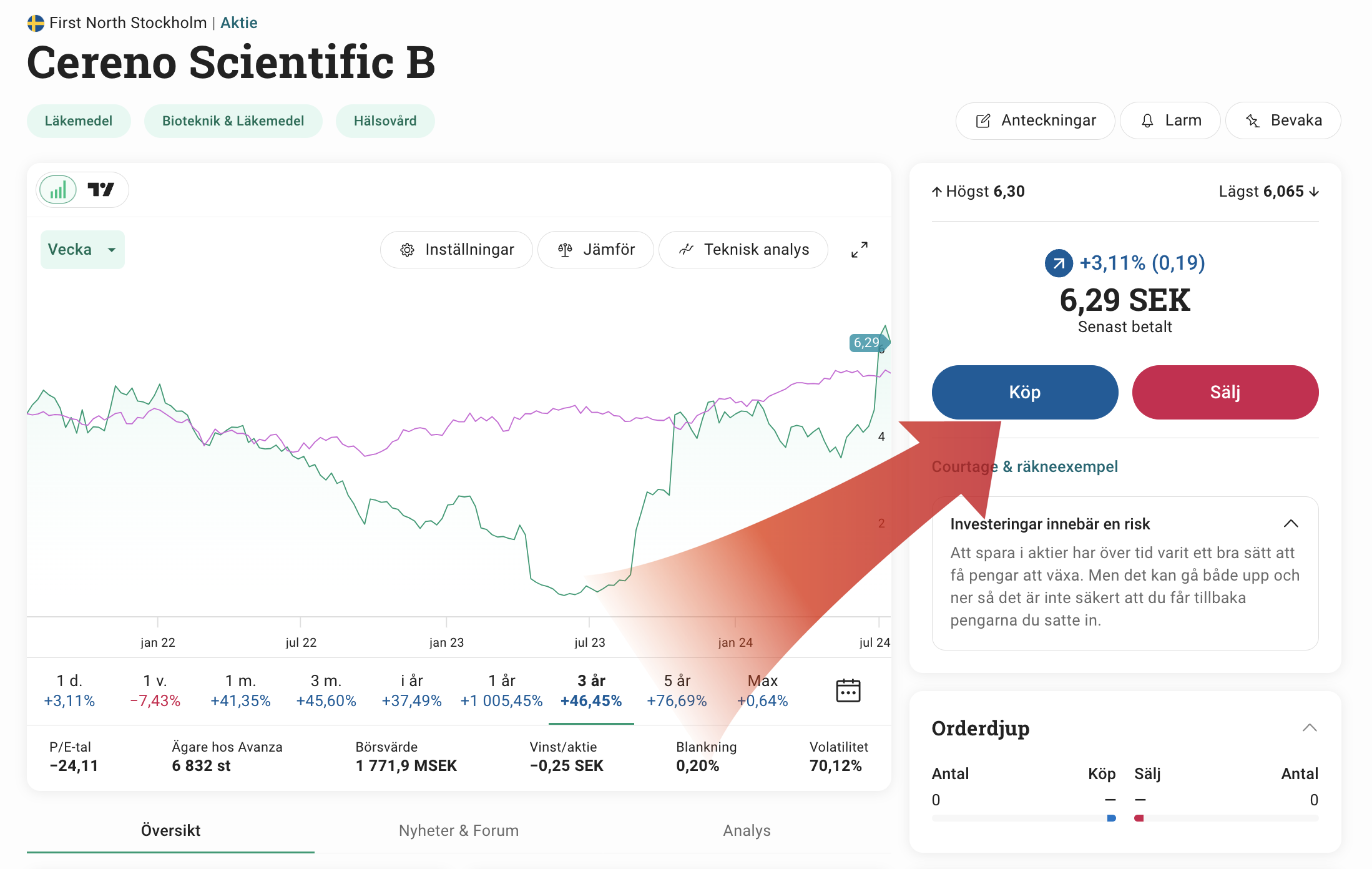This screenshot has width=1372, height=869.
Task: Switch to Nyheter & Forum tab
Action: pos(459,830)
